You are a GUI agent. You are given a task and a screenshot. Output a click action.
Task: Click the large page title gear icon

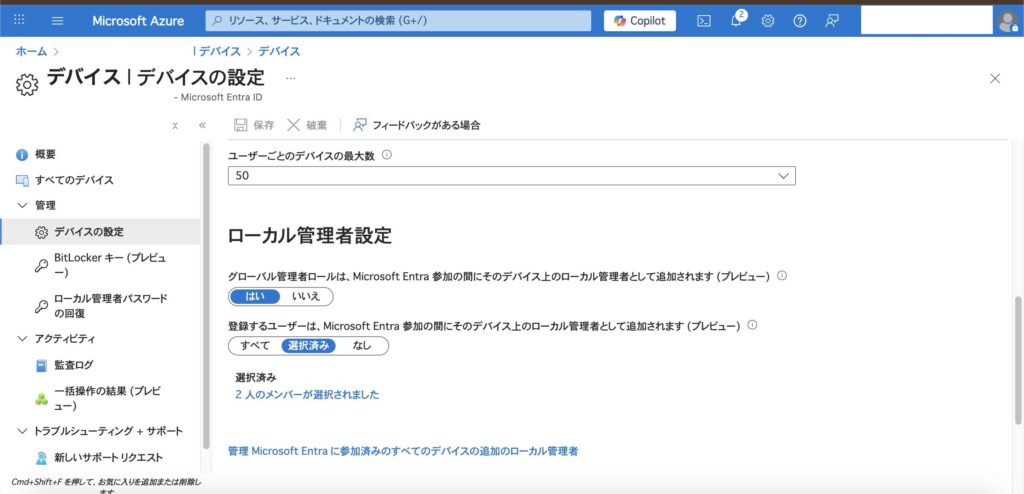27,85
